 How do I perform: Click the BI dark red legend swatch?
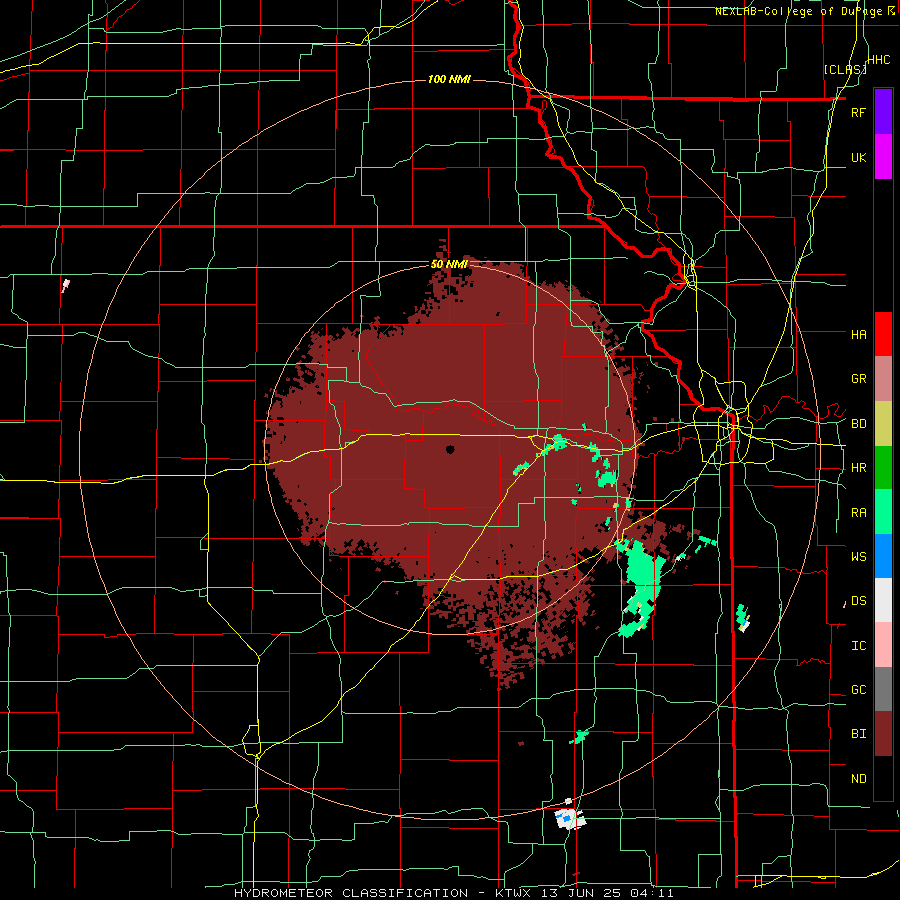tap(883, 734)
